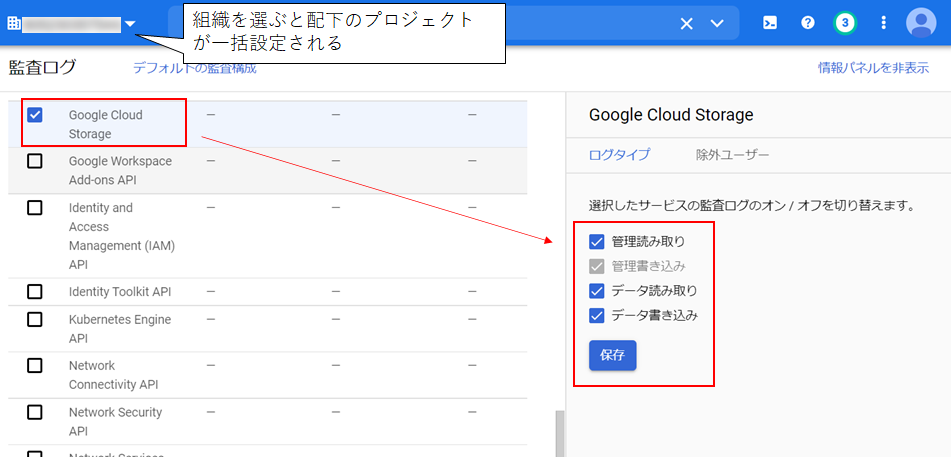Toggle データ書き込み checkbox

pos(597,316)
